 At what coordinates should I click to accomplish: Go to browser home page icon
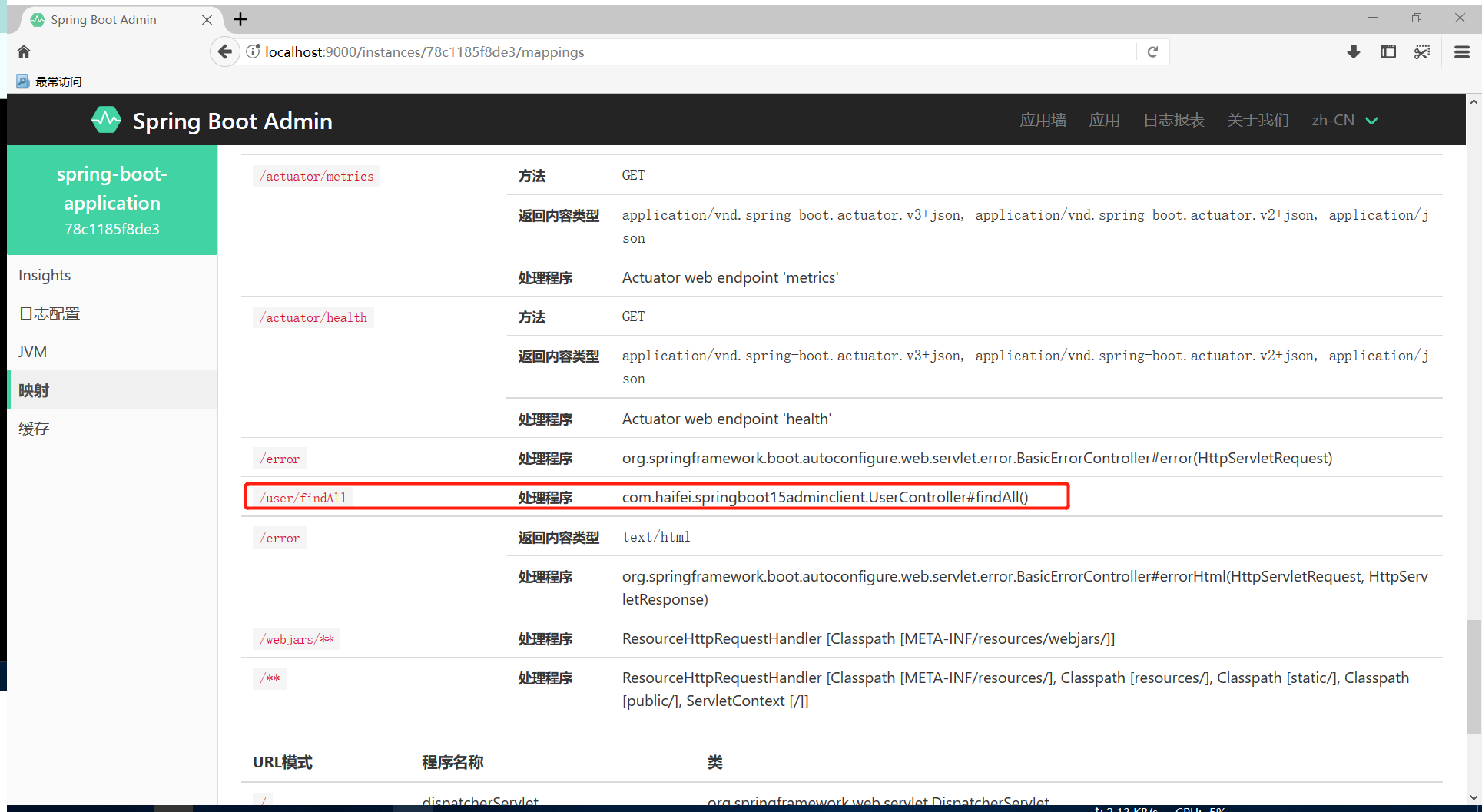(x=24, y=51)
